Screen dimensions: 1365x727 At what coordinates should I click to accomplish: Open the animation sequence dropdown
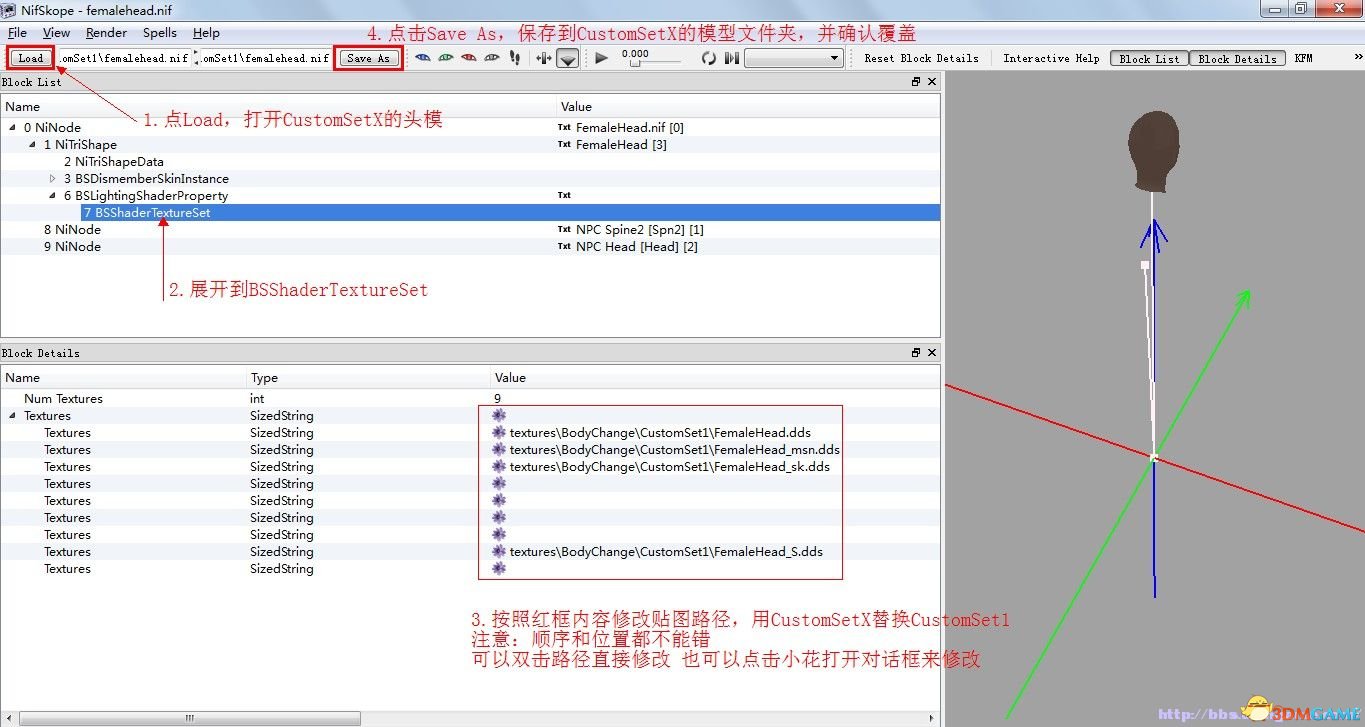794,58
